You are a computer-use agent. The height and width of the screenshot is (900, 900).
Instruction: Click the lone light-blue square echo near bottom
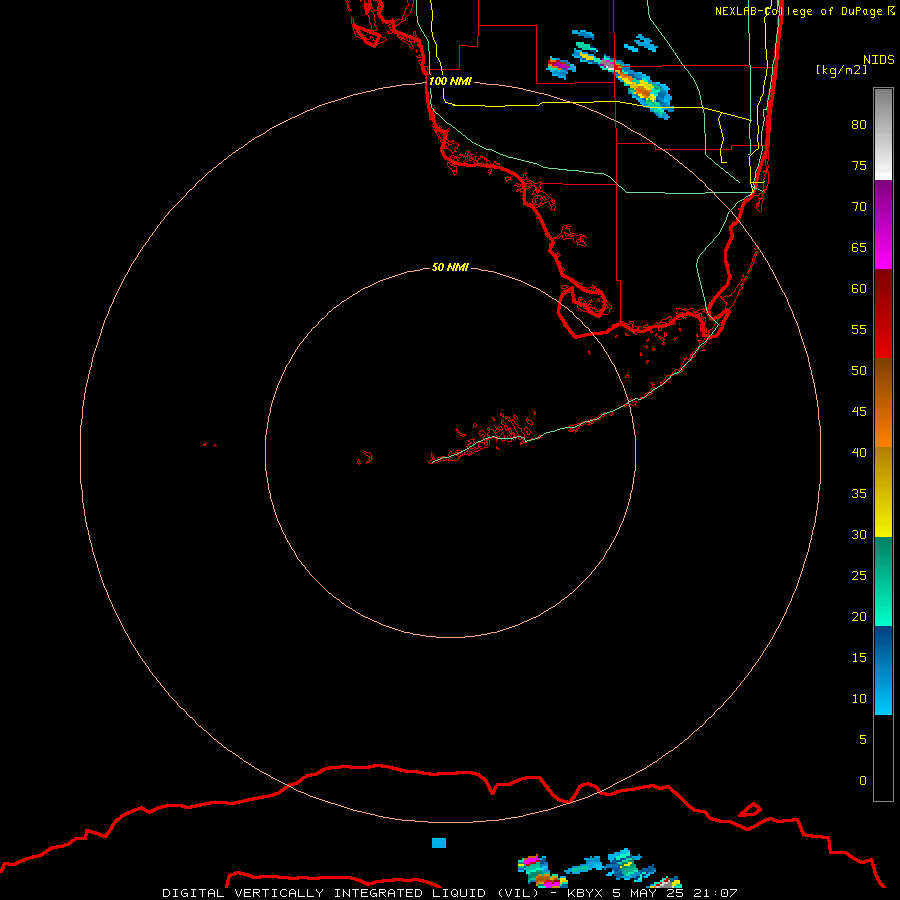[439, 843]
